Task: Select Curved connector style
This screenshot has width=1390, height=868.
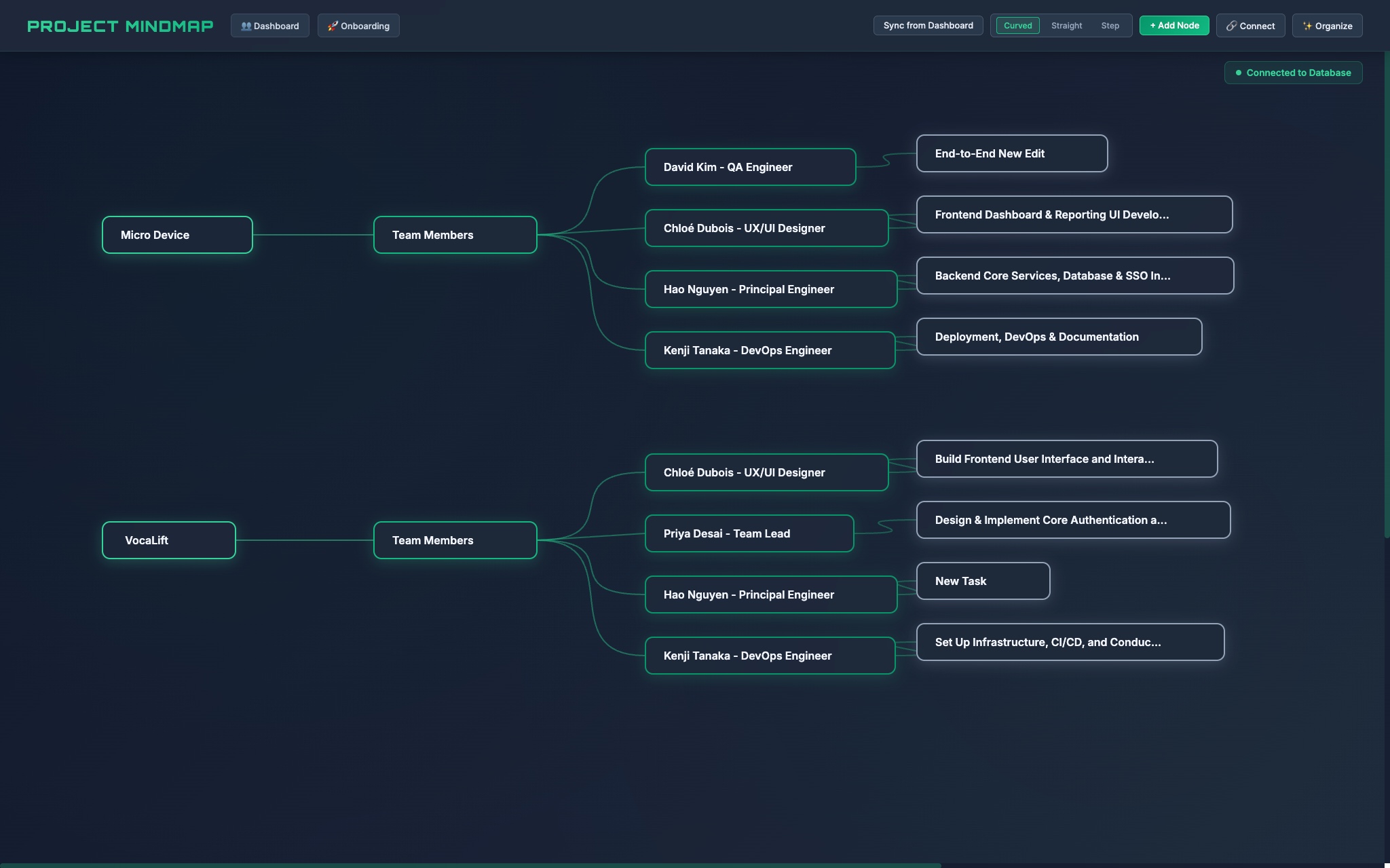Action: tap(1017, 26)
